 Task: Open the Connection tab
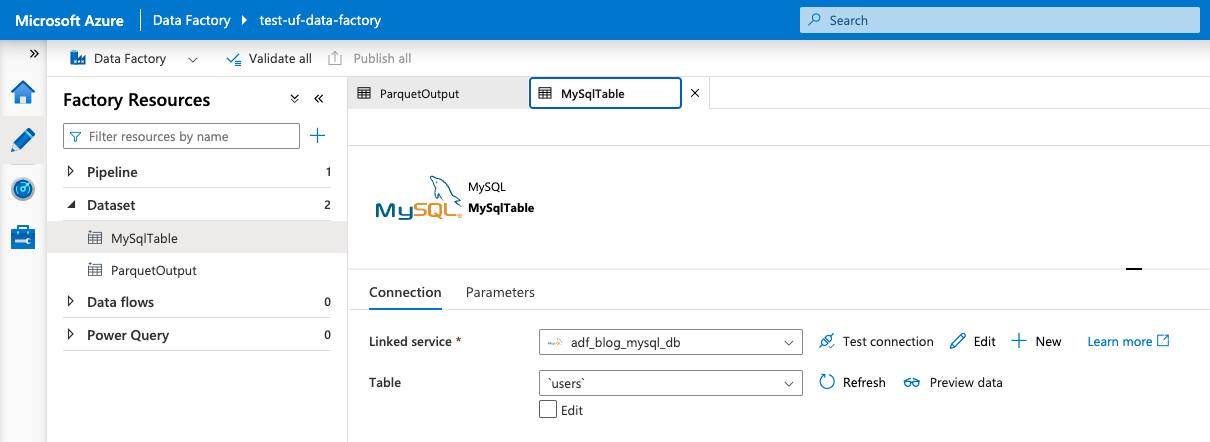(405, 292)
